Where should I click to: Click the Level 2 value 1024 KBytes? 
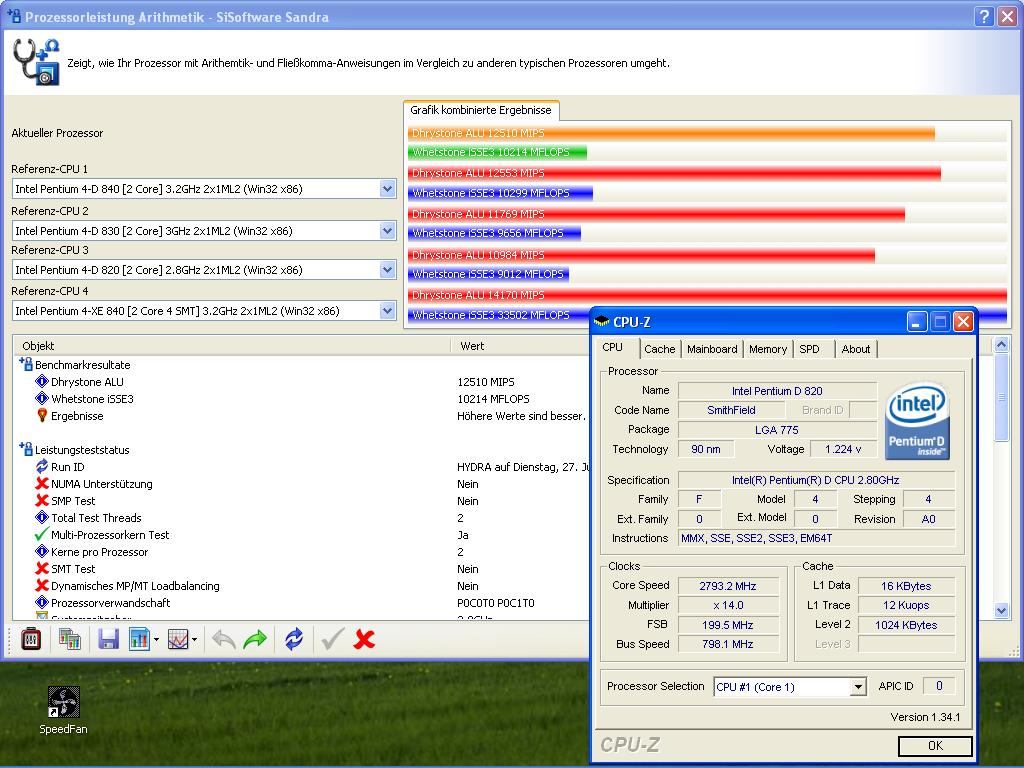(x=906, y=625)
